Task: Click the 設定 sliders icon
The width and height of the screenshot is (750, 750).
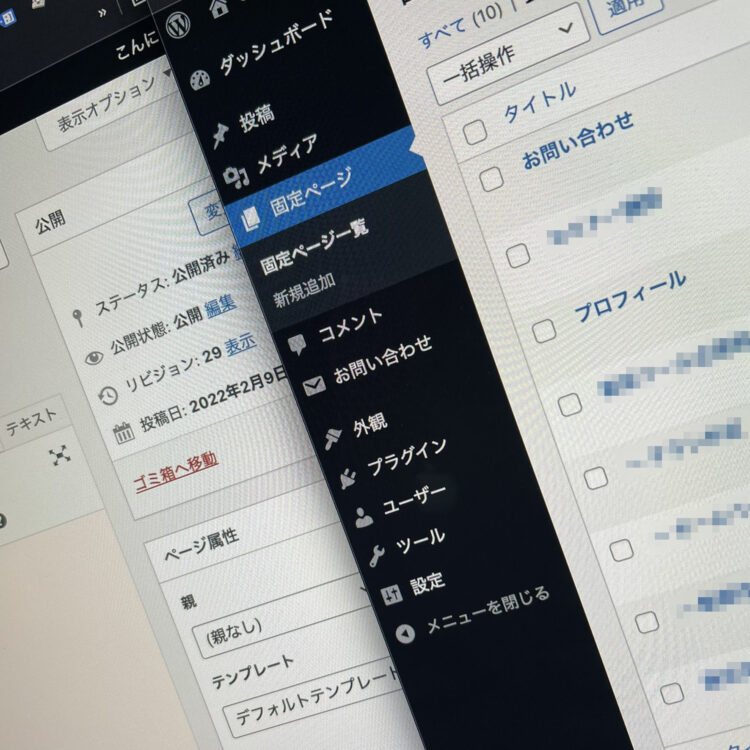Action: pyautogui.click(x=391, y=595)
